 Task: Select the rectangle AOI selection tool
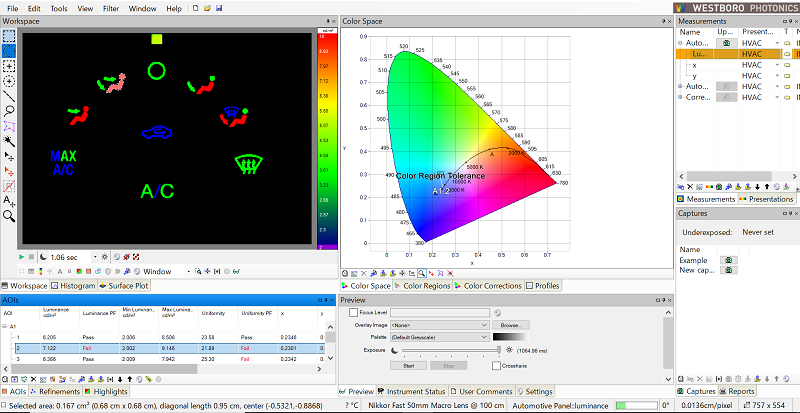coord(9,36)
